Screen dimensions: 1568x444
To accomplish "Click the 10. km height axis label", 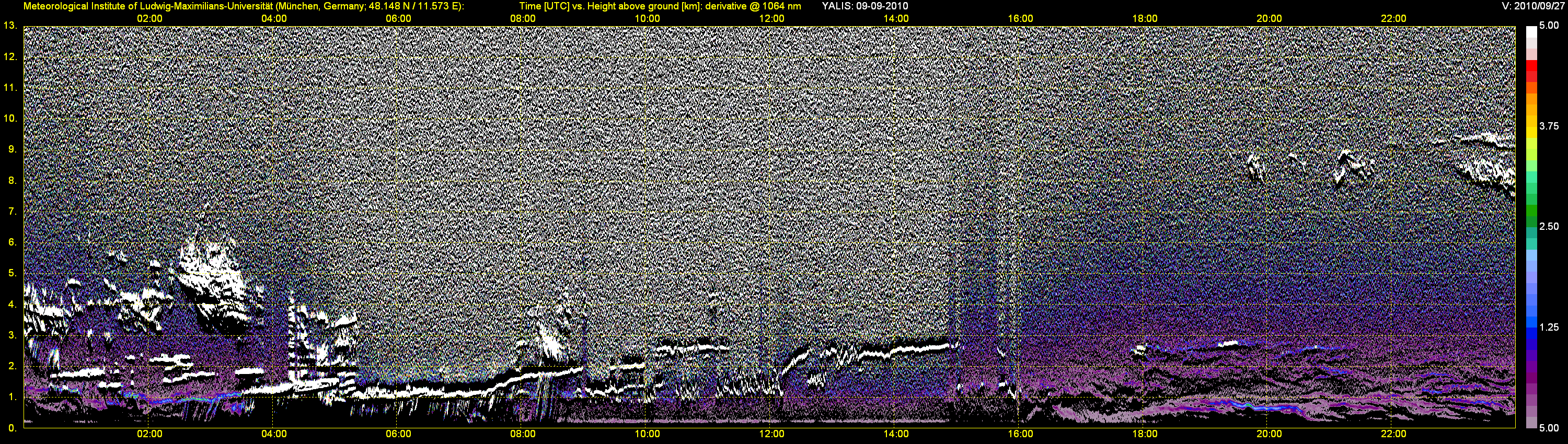I will pos(10,118).
